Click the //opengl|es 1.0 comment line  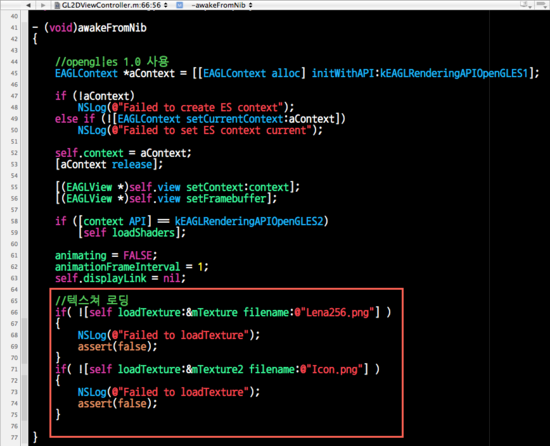[112, 62]
